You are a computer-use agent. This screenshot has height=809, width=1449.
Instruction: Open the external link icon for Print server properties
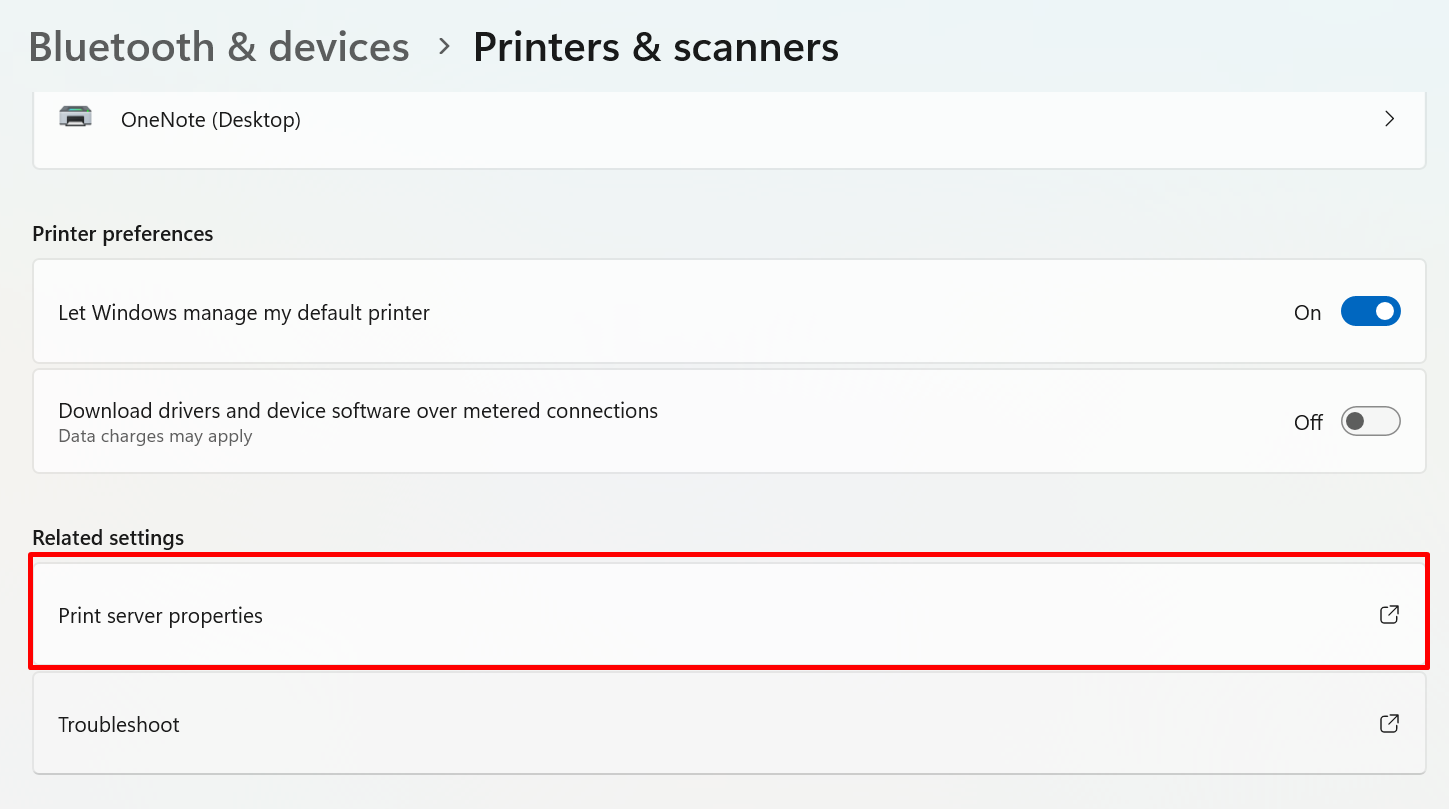1389,614
